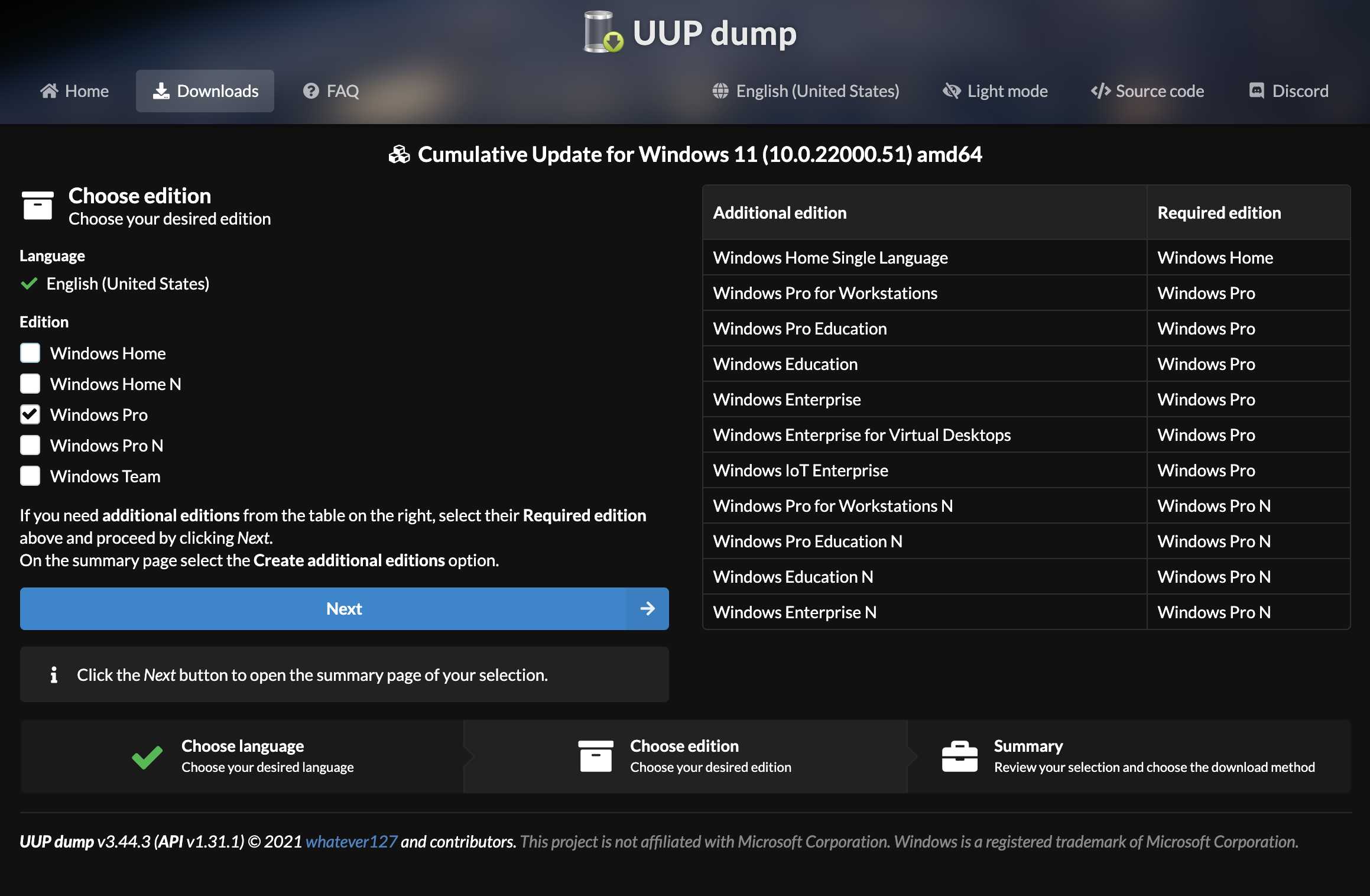Image resolution: width=1370 pixels, height=896 pixels.
Task: Uncheck the Windows Pro checkbox
Action: [x=30, y=415]
